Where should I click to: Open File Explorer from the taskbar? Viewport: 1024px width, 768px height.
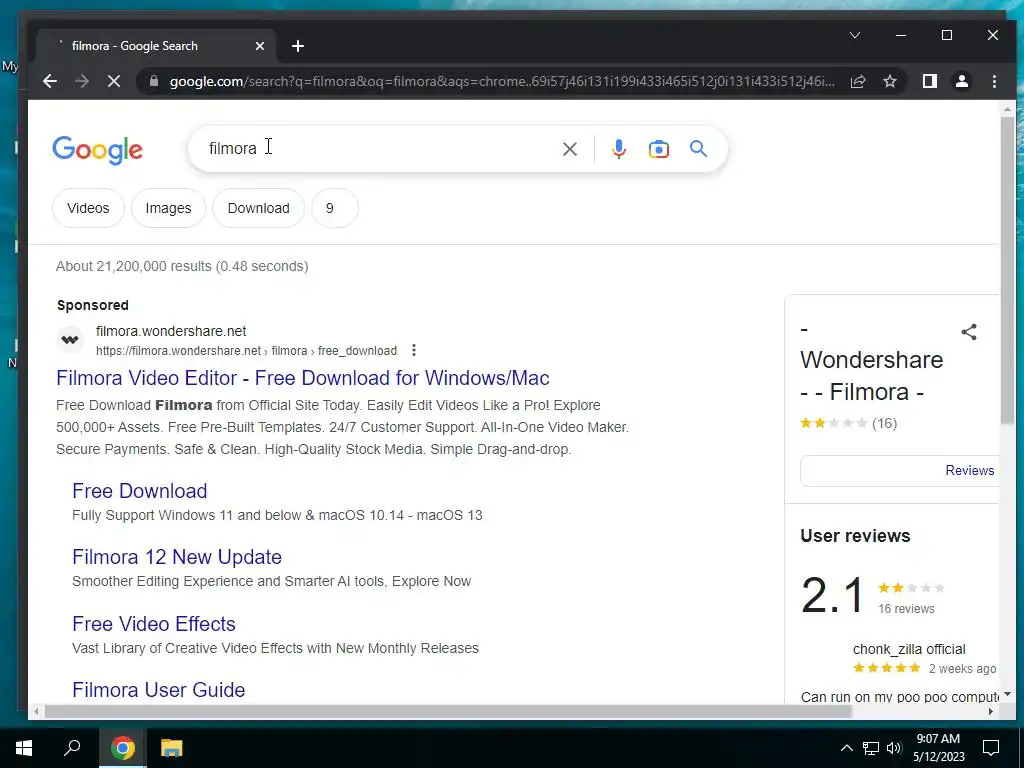click(x=172, y=748)
